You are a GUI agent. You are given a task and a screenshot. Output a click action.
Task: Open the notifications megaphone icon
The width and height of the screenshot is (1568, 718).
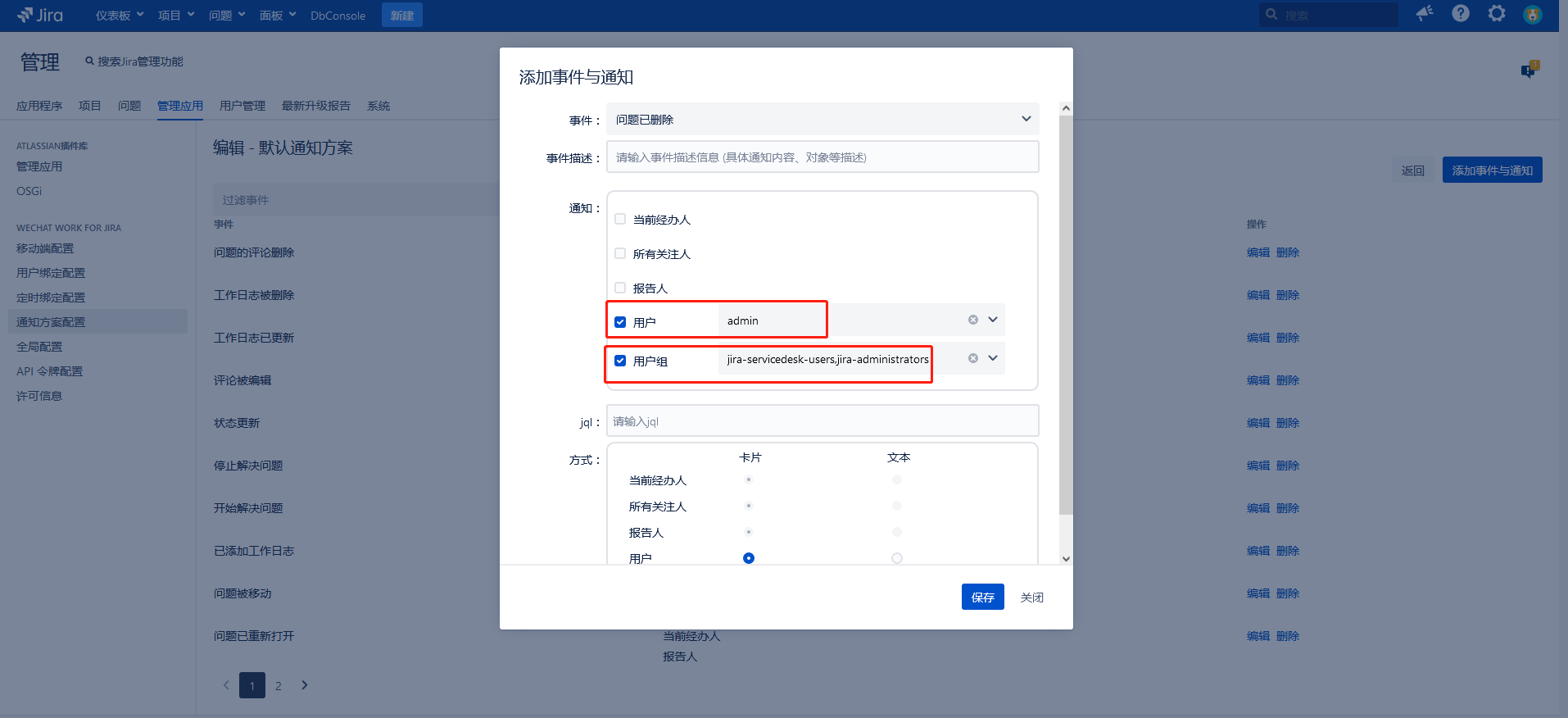tap(1425, 13)
